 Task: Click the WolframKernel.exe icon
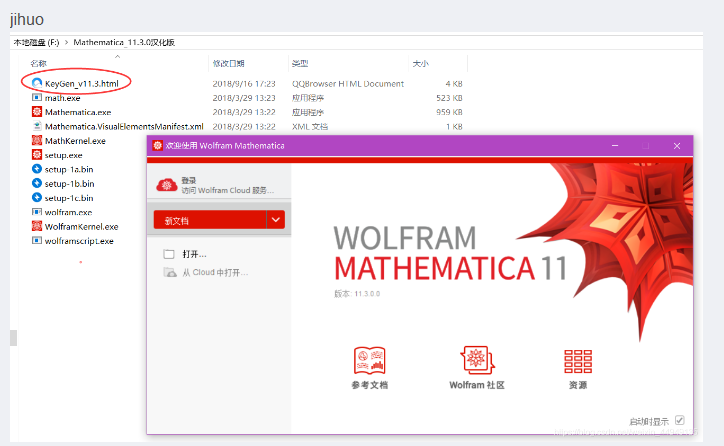click(36, 226)
